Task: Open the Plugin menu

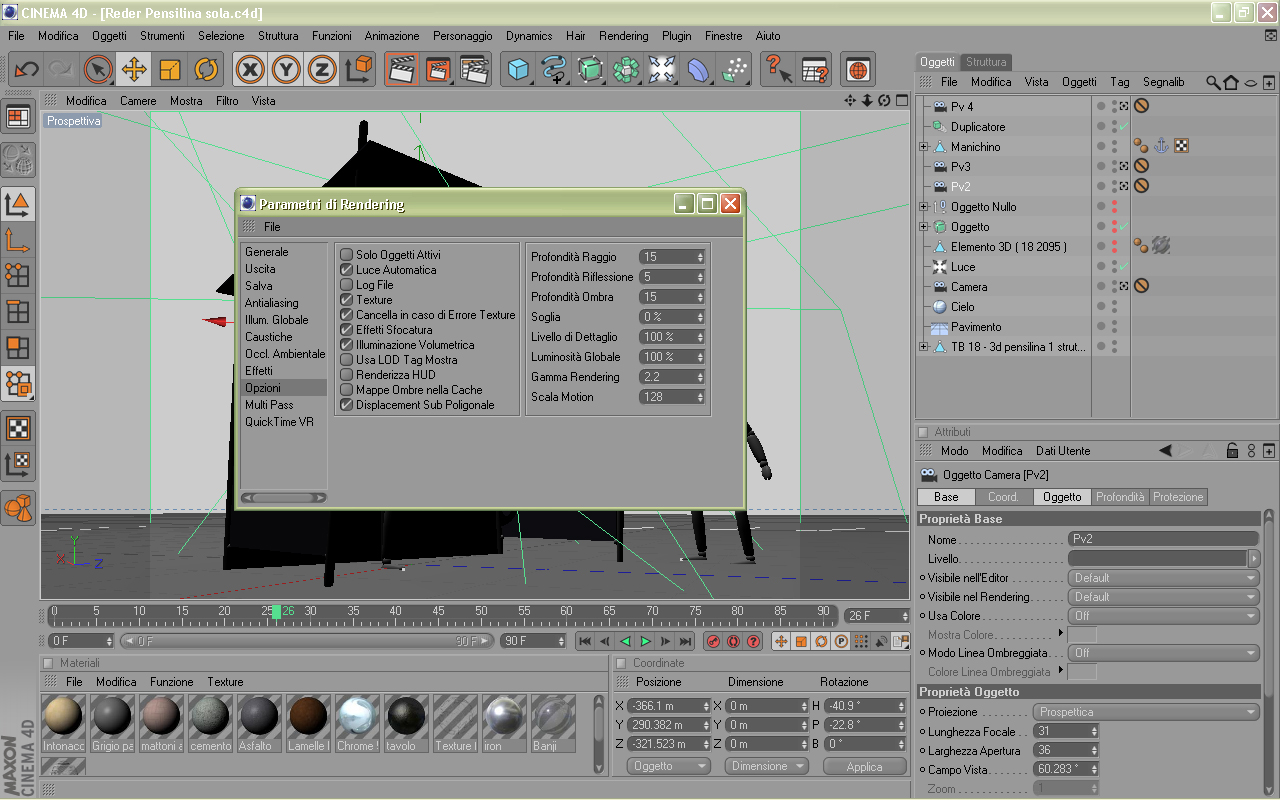Action: pyautogui.click(x=677, y=36)
